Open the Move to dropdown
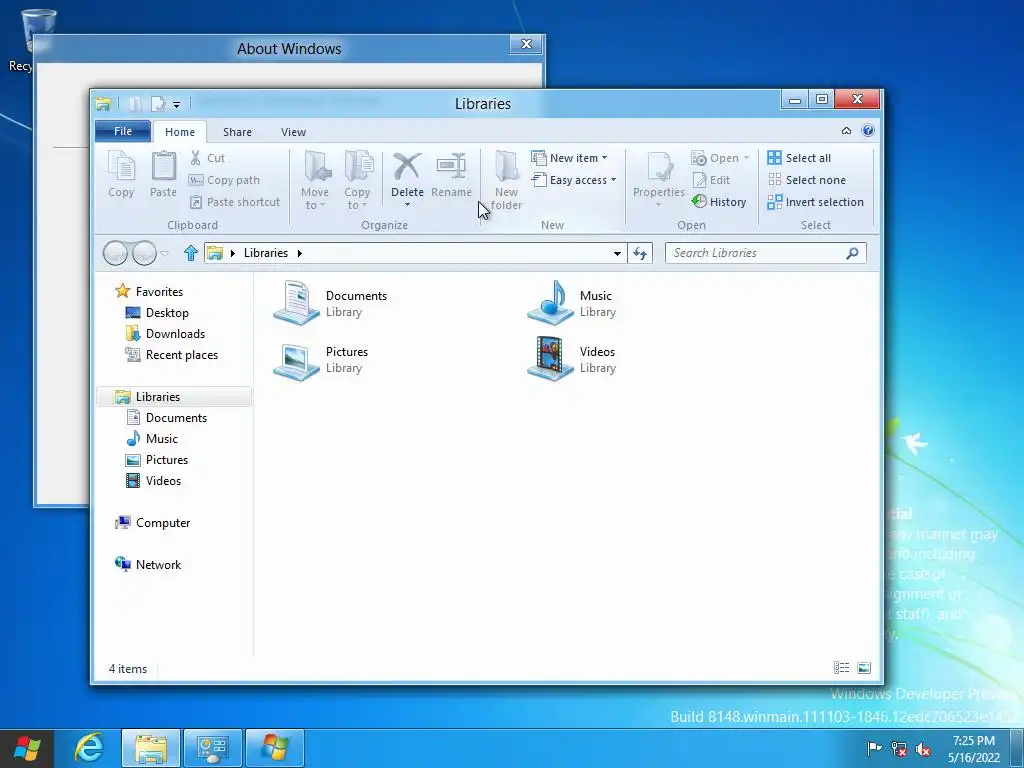The image size is (1024, 768). click(x=315, y=180)
